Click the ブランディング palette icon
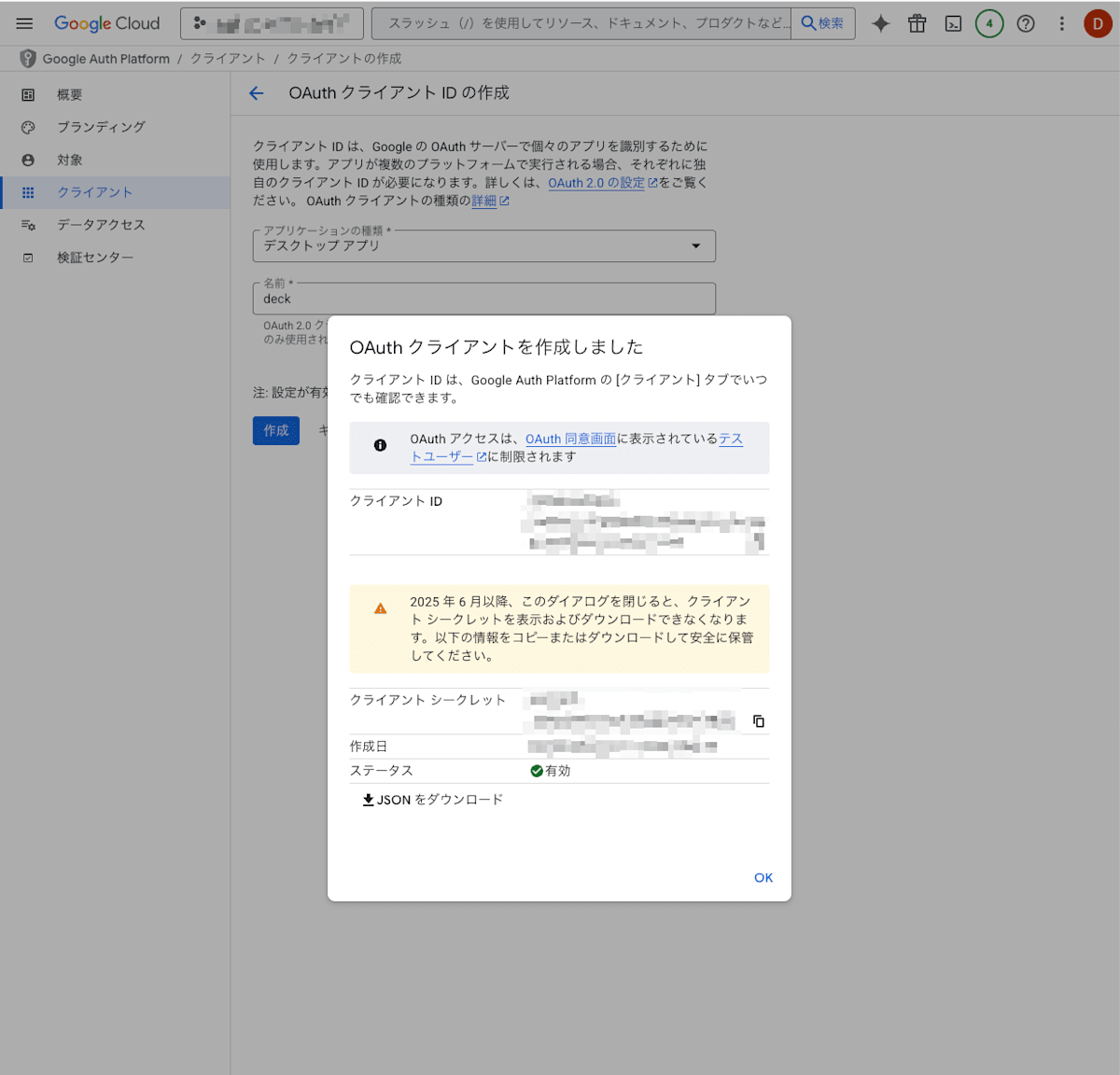The height and width of the screenshot is (1075, 1120). [28, 127]
